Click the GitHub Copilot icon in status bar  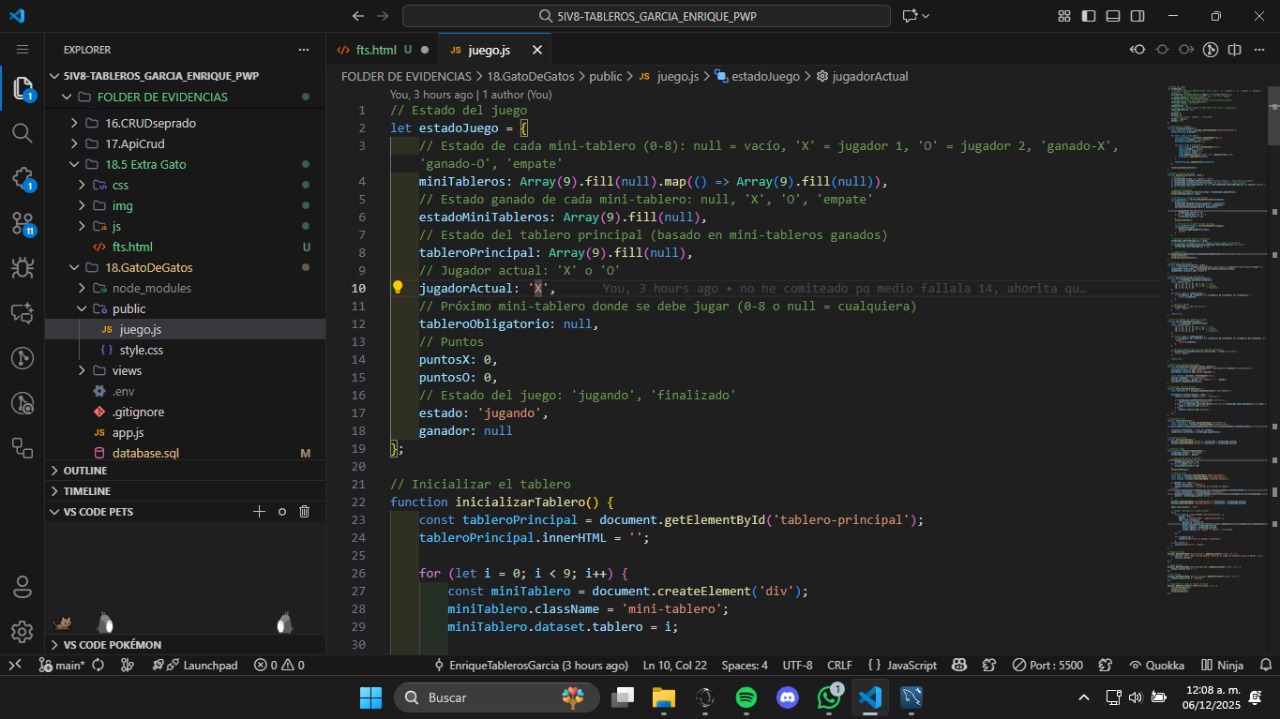pyautogui.click(x=958, y=664)
